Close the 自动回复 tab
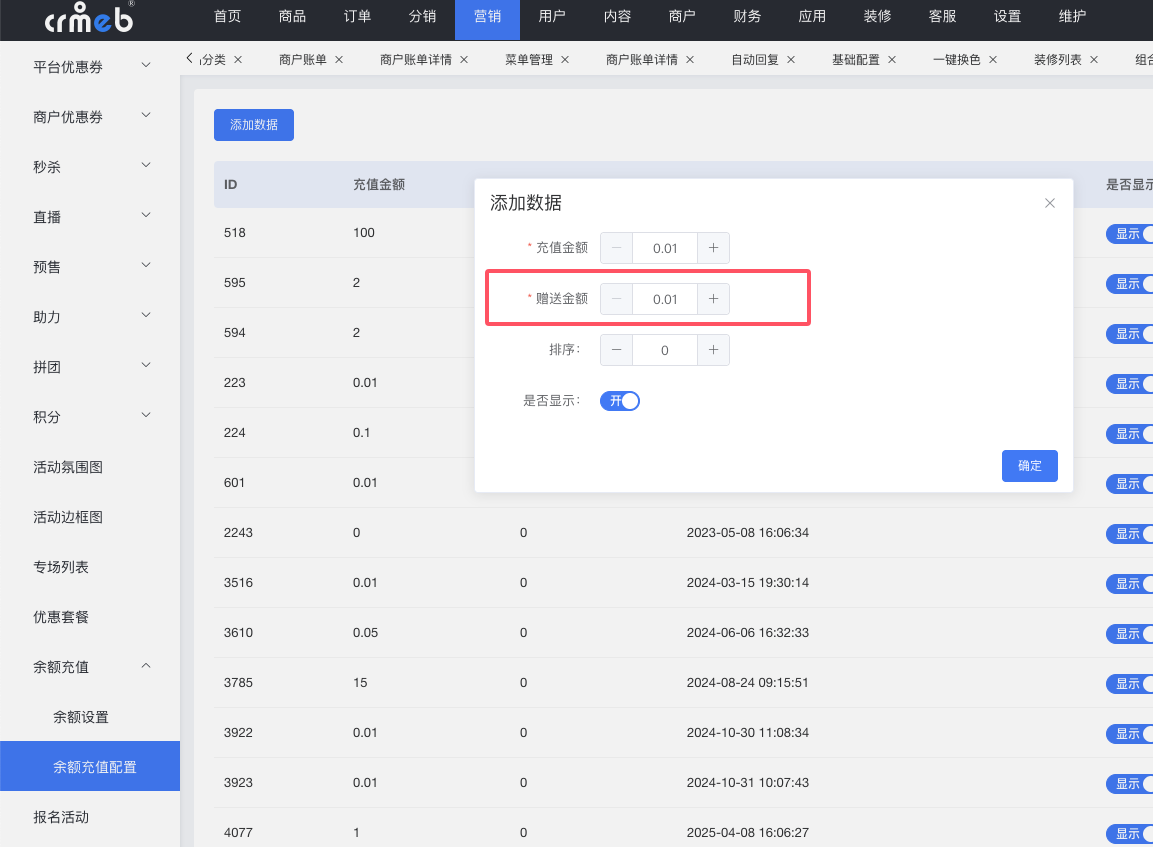The image size is (1153, 847). (790, 60)
